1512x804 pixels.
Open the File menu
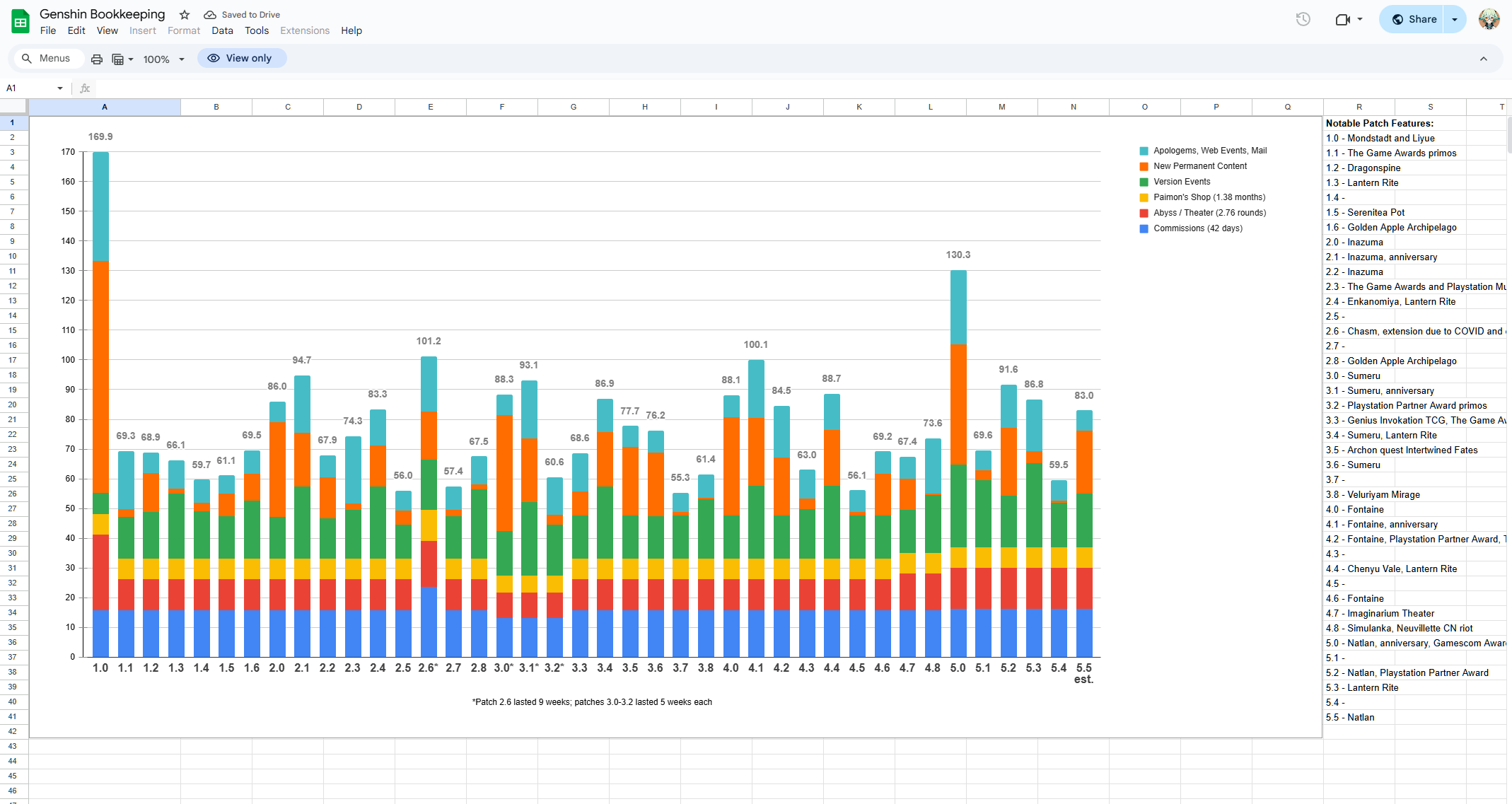(x=48, y=31)
